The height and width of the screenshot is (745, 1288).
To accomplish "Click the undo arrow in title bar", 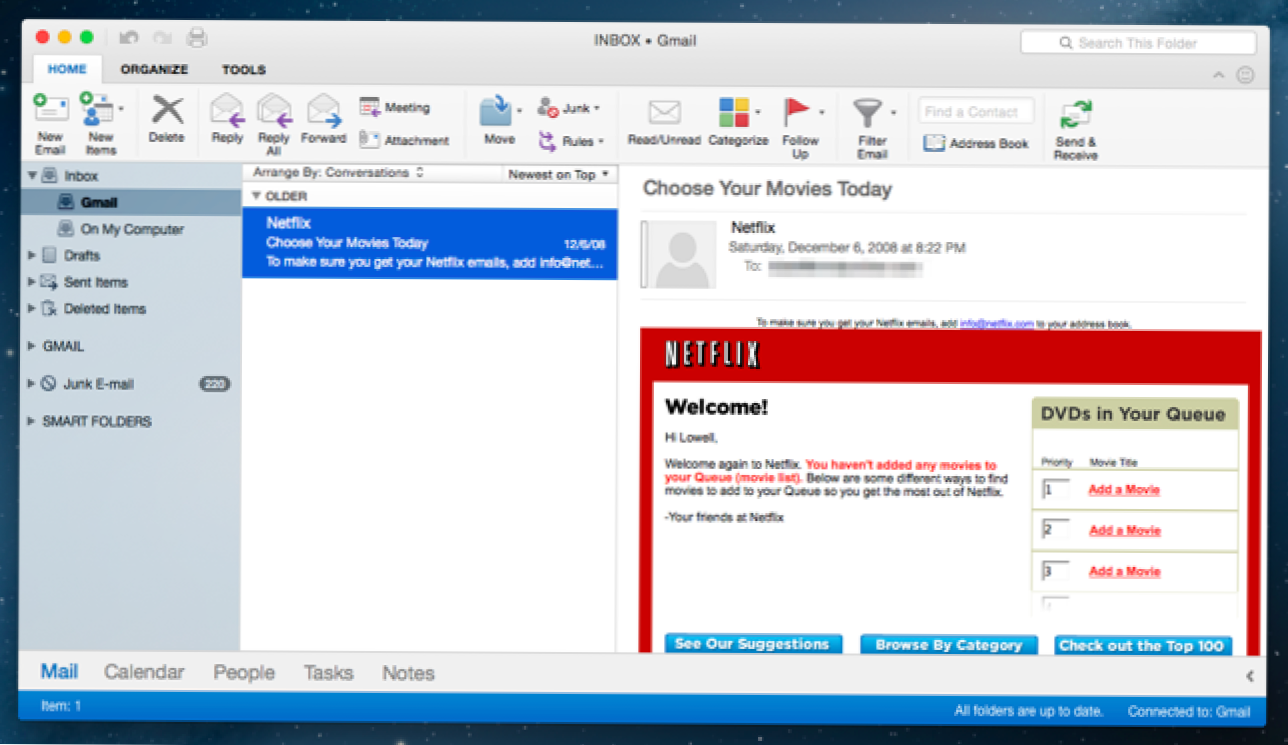I will pyautogui.click(x=129, y=38).
